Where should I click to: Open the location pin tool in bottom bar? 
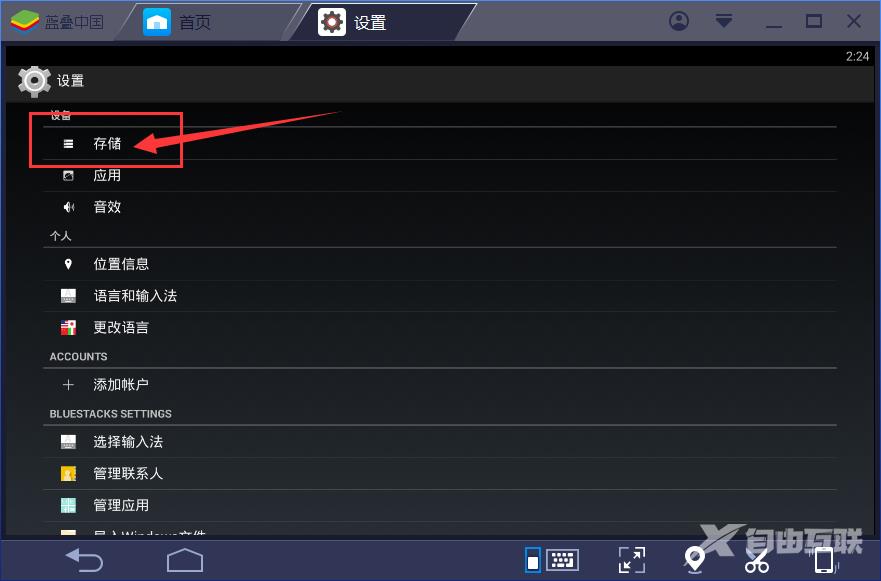coord(694,560)
